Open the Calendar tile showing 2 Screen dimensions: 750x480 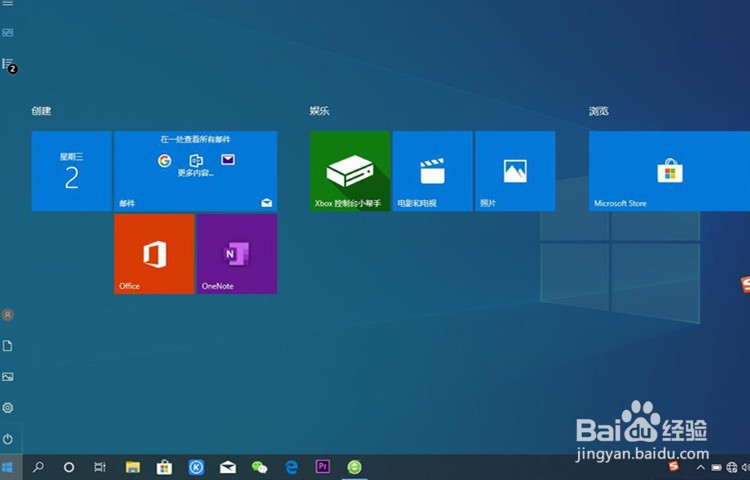point(72,171)
